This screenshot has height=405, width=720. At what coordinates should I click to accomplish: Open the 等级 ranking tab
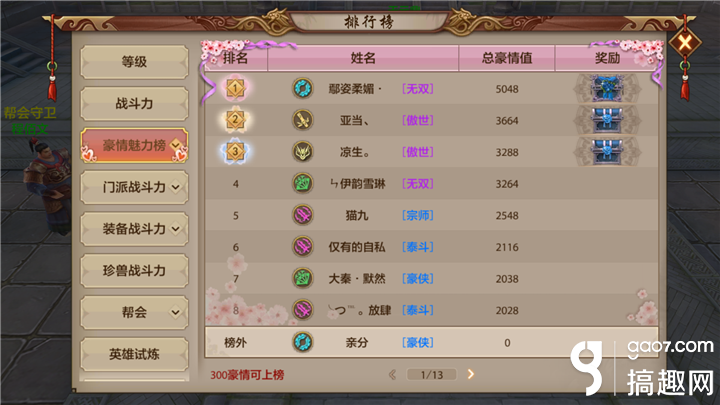(x=134, y=62)
